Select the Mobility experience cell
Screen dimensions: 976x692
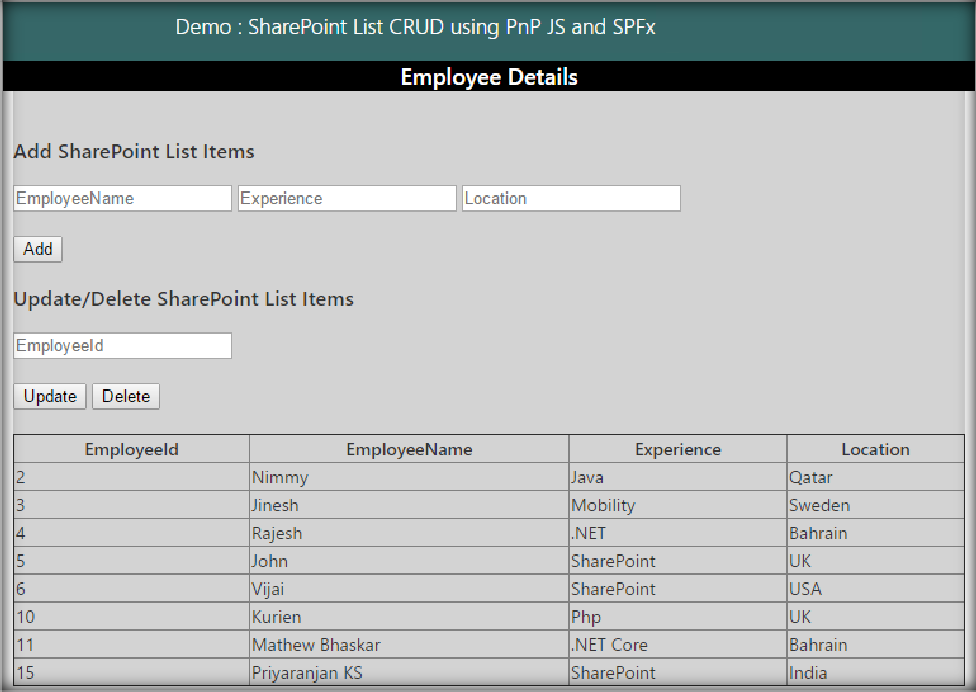pos(678,505)
